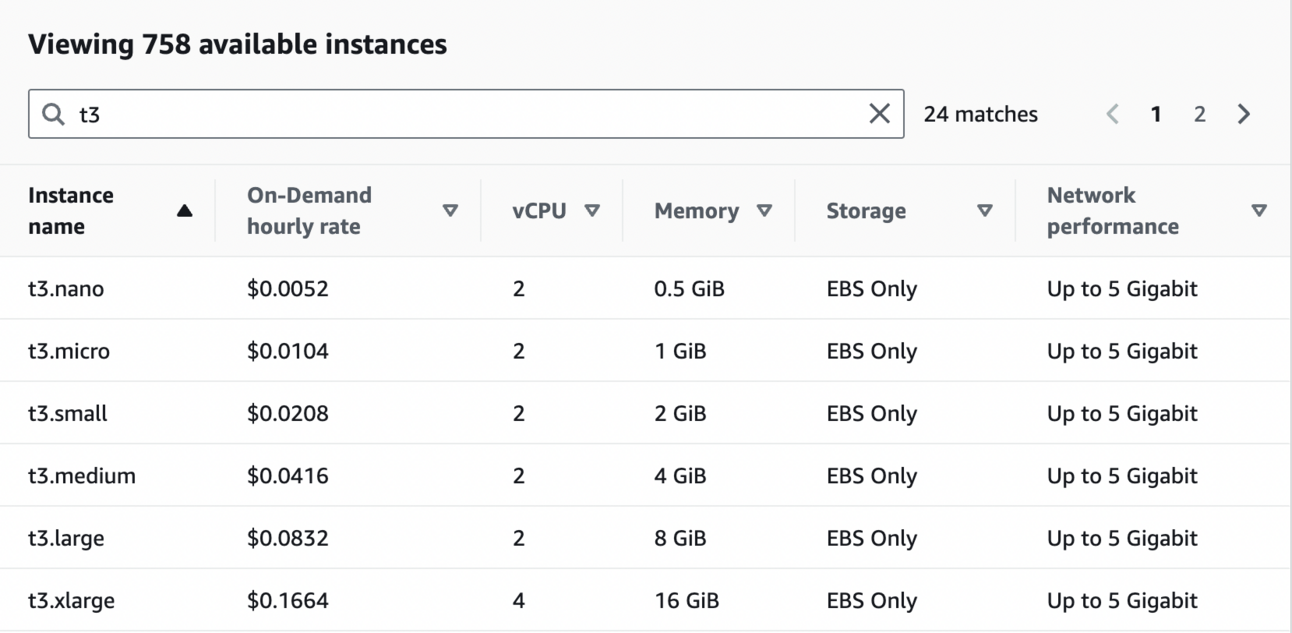Click the $0.0208 hourly rate

point(288,413)
